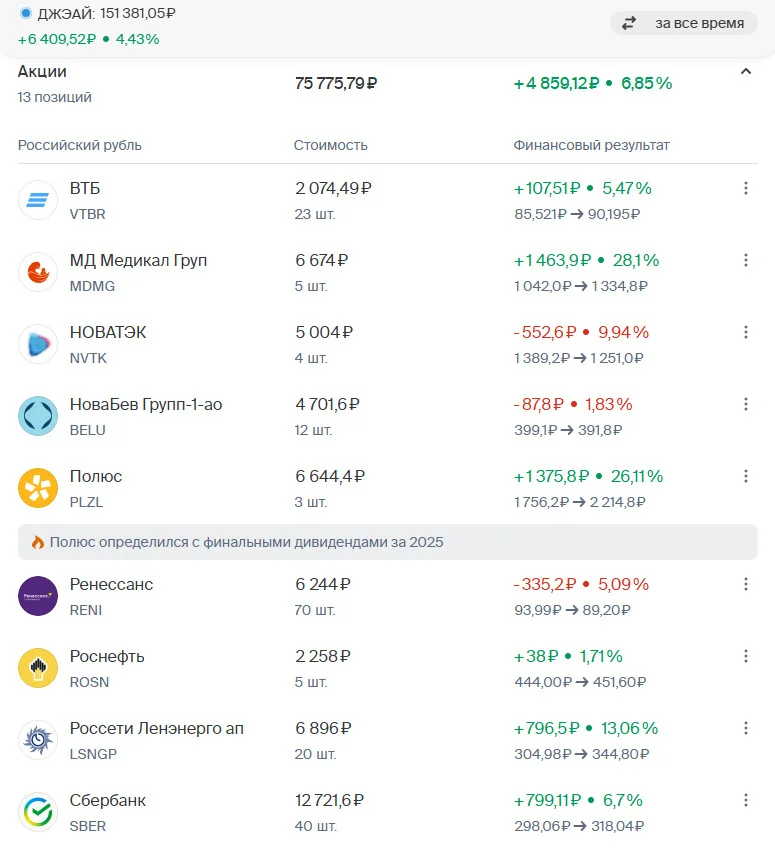Open the ВТБ position name
The width and height of the screenshot is (775, 859).
pyautogui.click(x=85, y=188)
